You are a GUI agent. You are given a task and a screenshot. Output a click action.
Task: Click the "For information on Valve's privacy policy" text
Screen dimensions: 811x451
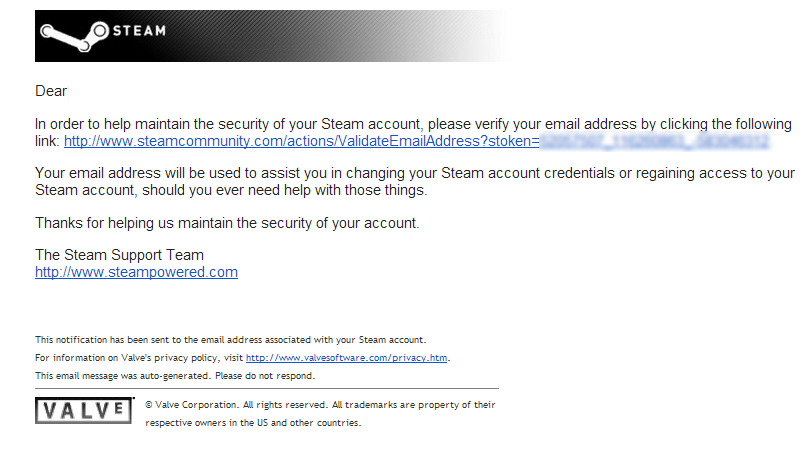tap(139, 358)
